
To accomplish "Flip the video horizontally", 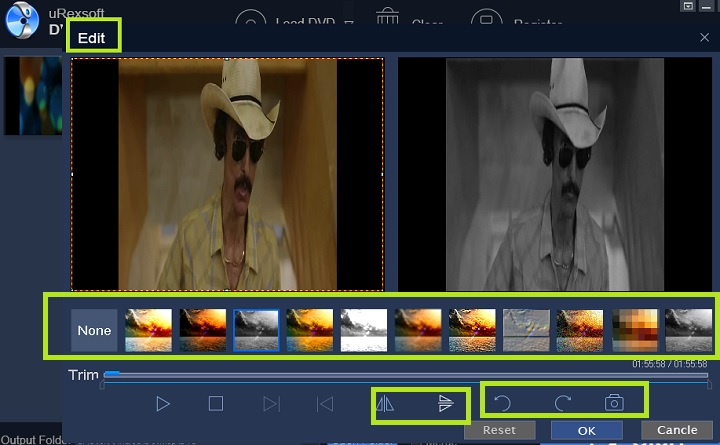I will [385, 404].
